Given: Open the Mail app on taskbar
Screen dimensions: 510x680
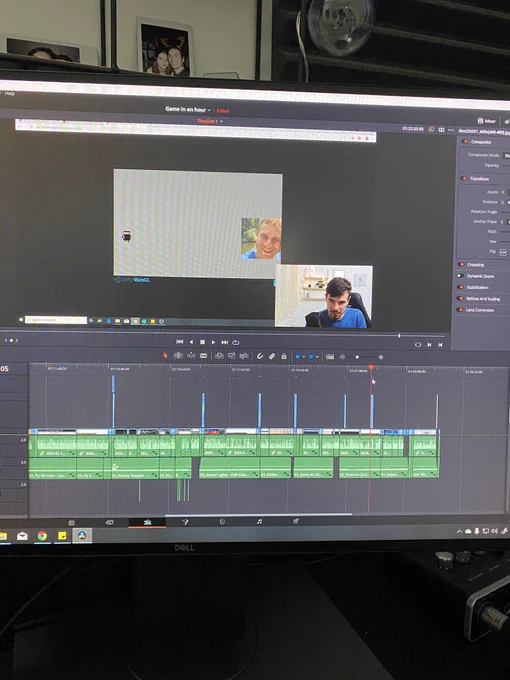Looking at the screenshot, I should 22,536.
